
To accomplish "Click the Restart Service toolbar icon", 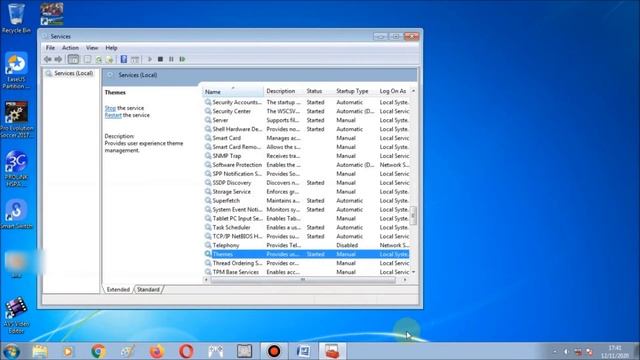I will [x=182, y=59].
